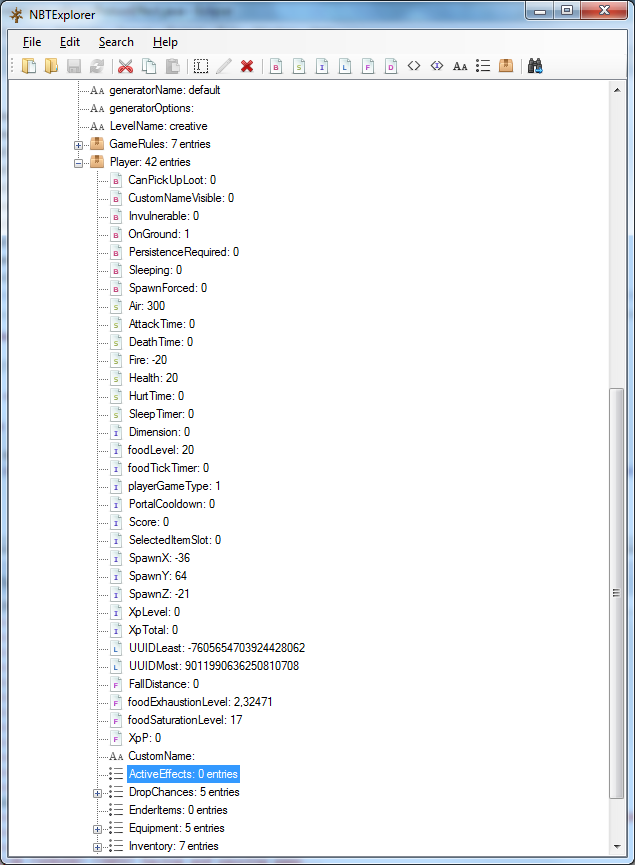Expand the Equipment list

[97, 829]
